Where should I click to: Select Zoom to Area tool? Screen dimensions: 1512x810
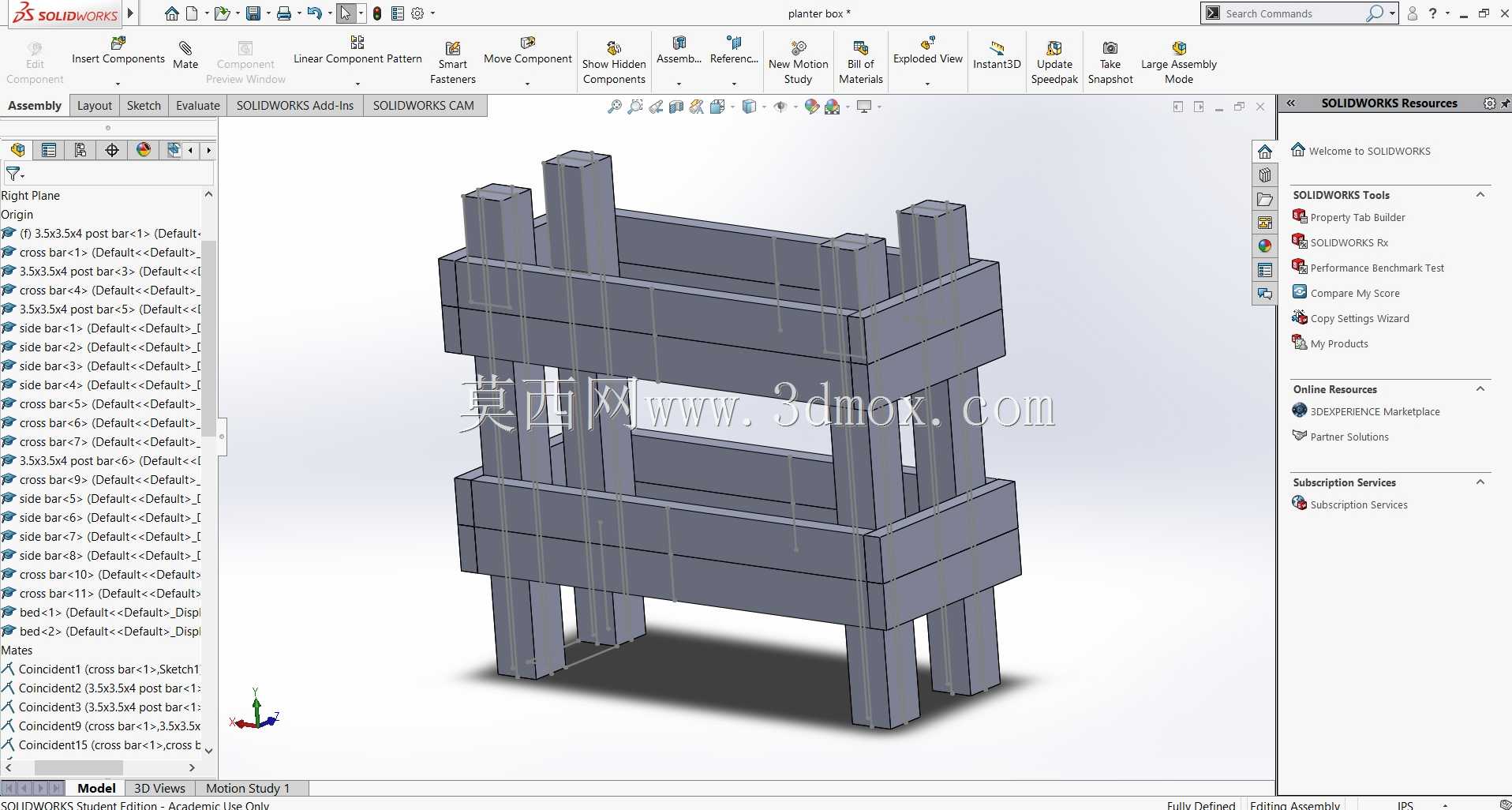click(x=635, y=107)
